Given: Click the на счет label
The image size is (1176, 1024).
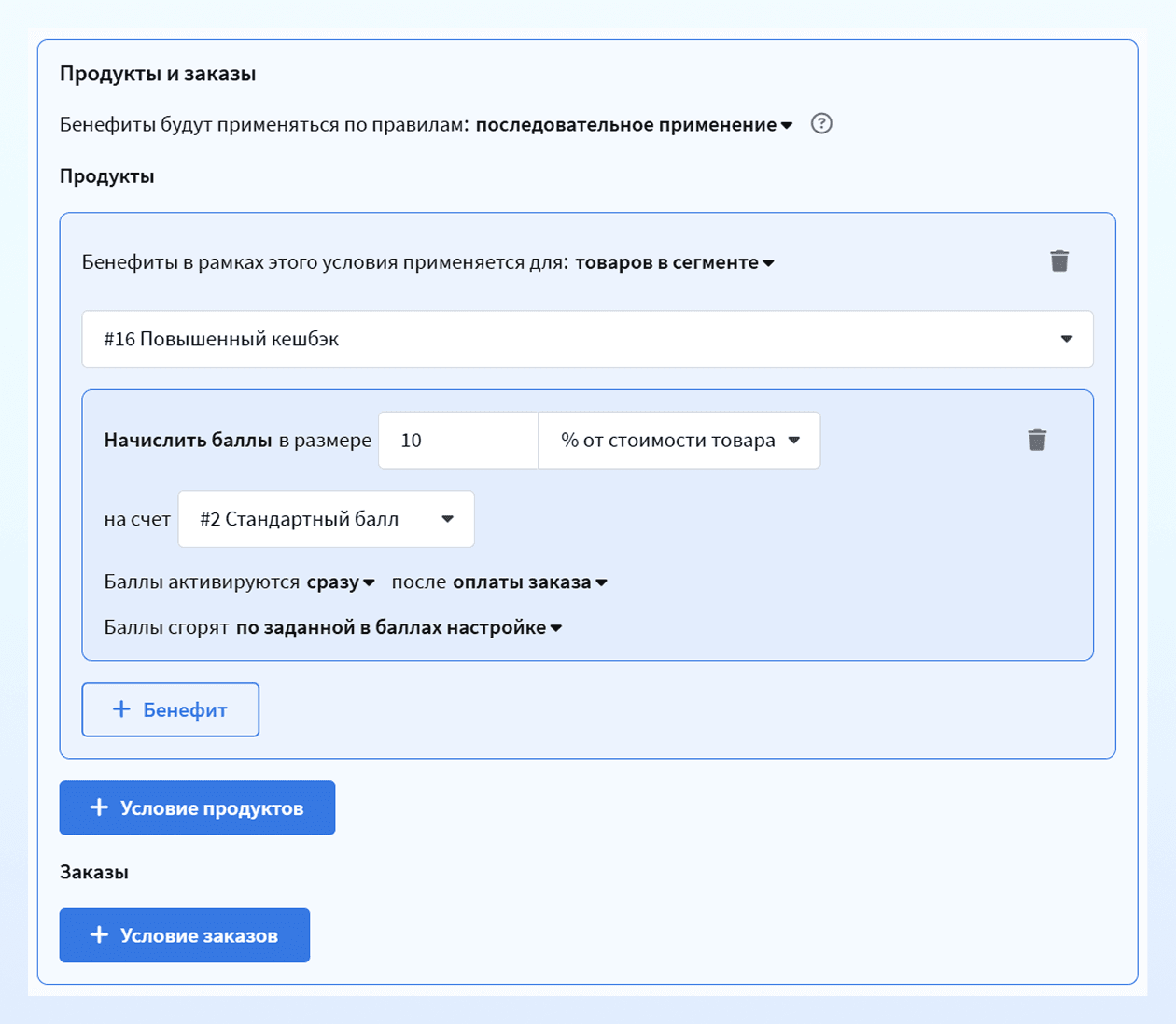Looking at the screenshot, I should pyautogui.click(x=137, y=519).
